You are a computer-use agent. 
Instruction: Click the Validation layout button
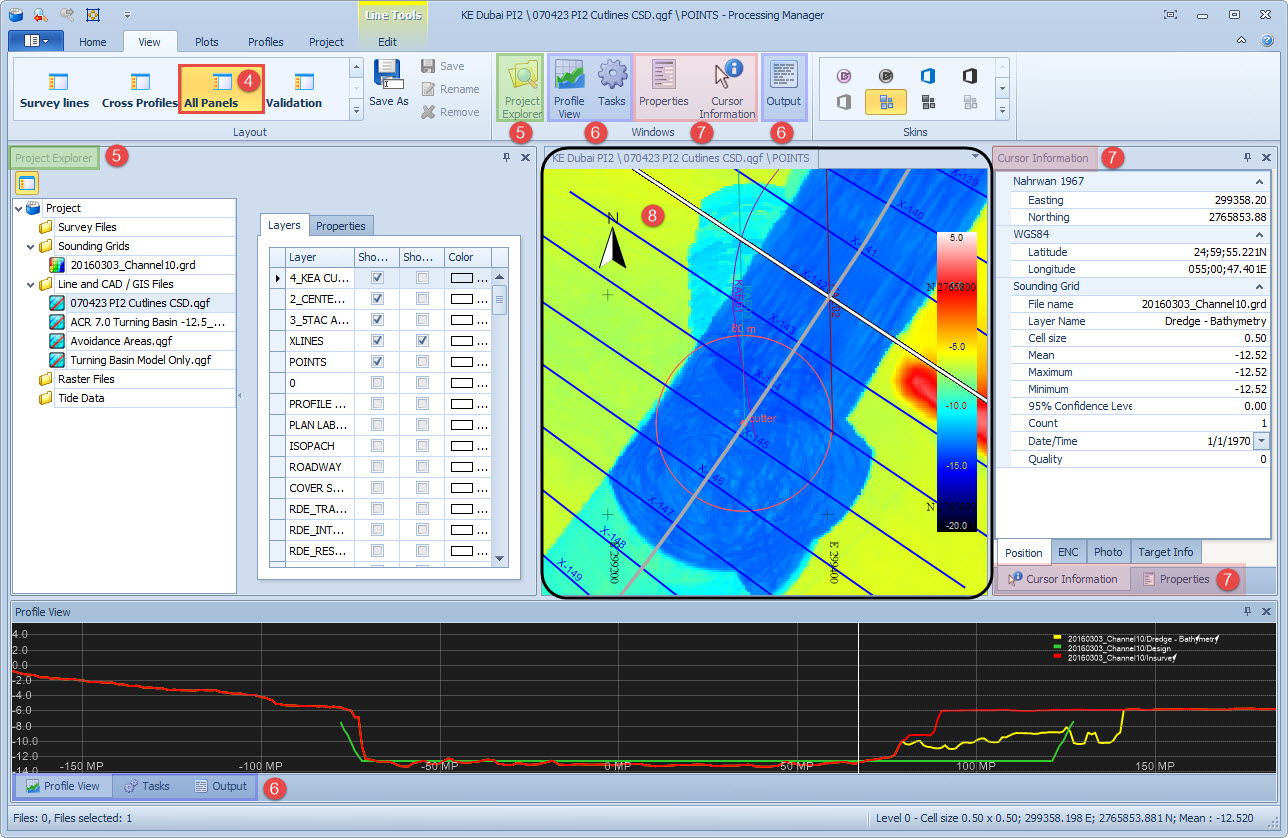pyautogui.click(x=294, y=90)
